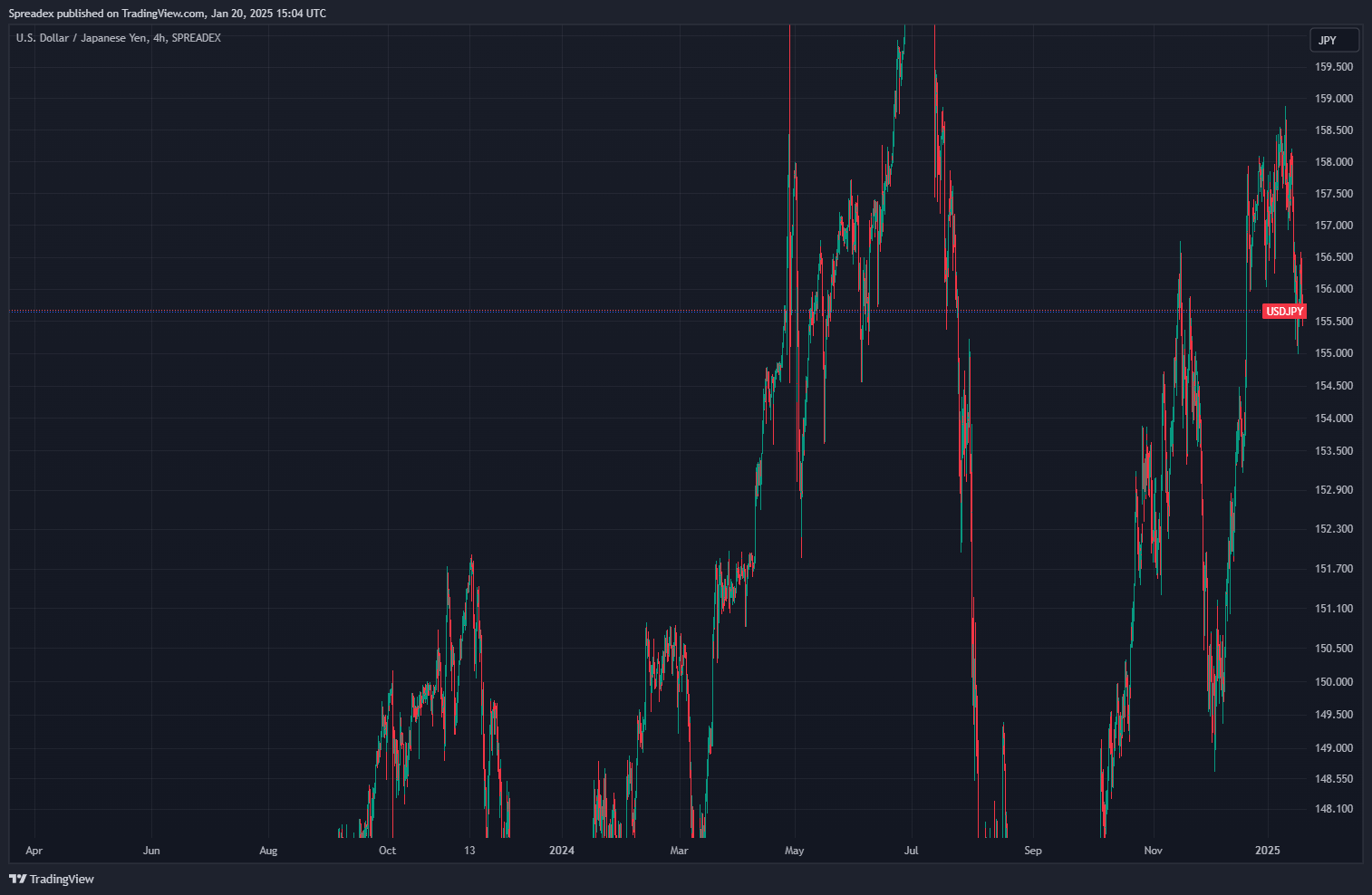Viewport: 1372px width, 895px height.
Task: Click the 151.100 price axis label
Action: coord(1334,609)
